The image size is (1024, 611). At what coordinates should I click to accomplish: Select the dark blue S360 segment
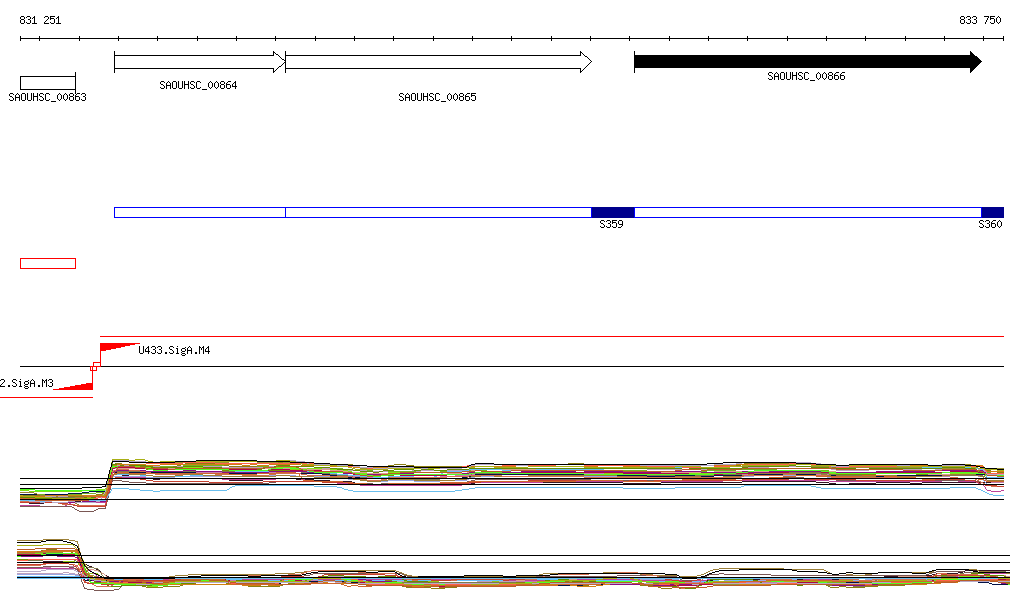coord(992,212)
